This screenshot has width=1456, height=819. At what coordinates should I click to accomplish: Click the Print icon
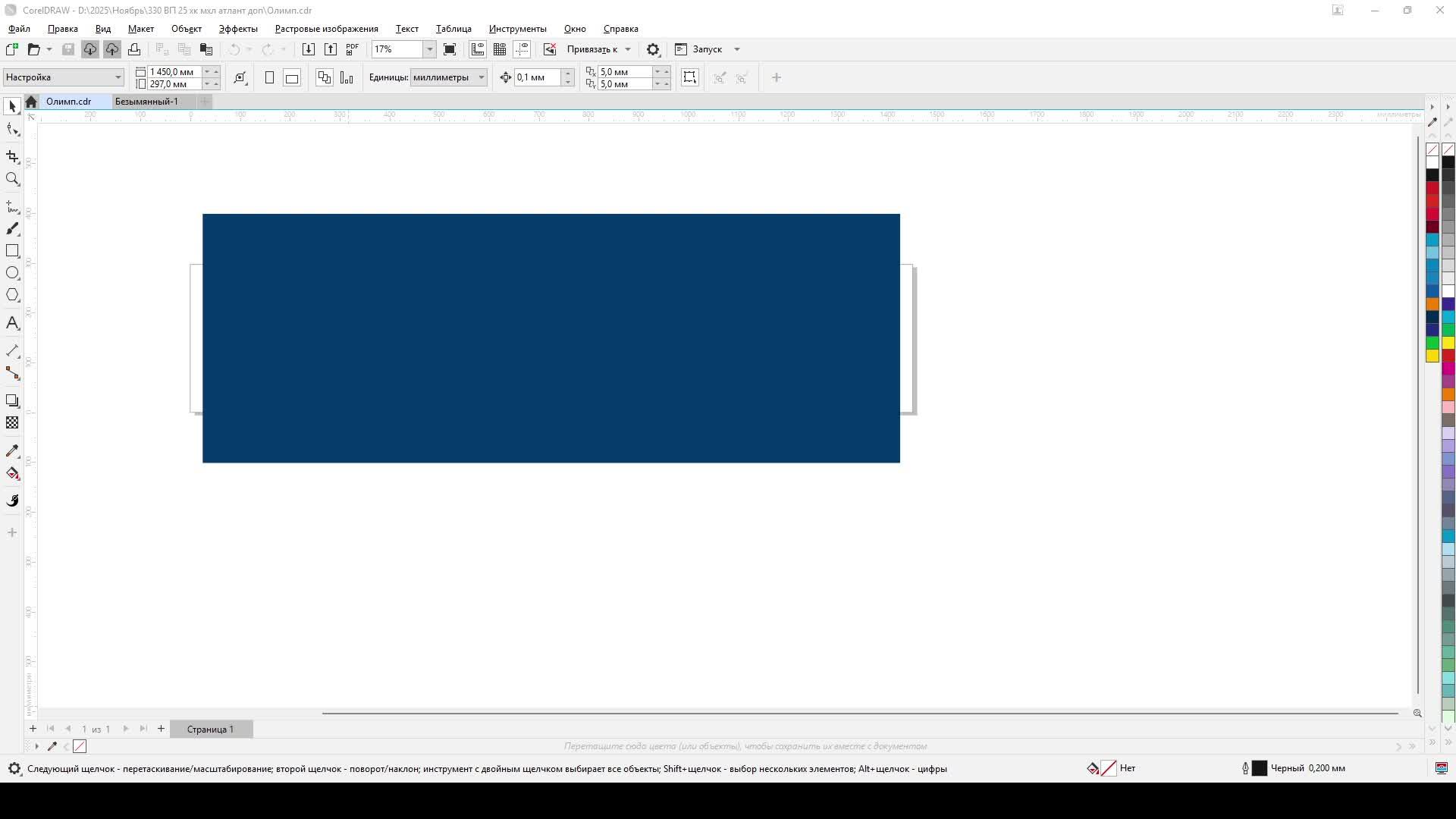click(x=134, y=49)
